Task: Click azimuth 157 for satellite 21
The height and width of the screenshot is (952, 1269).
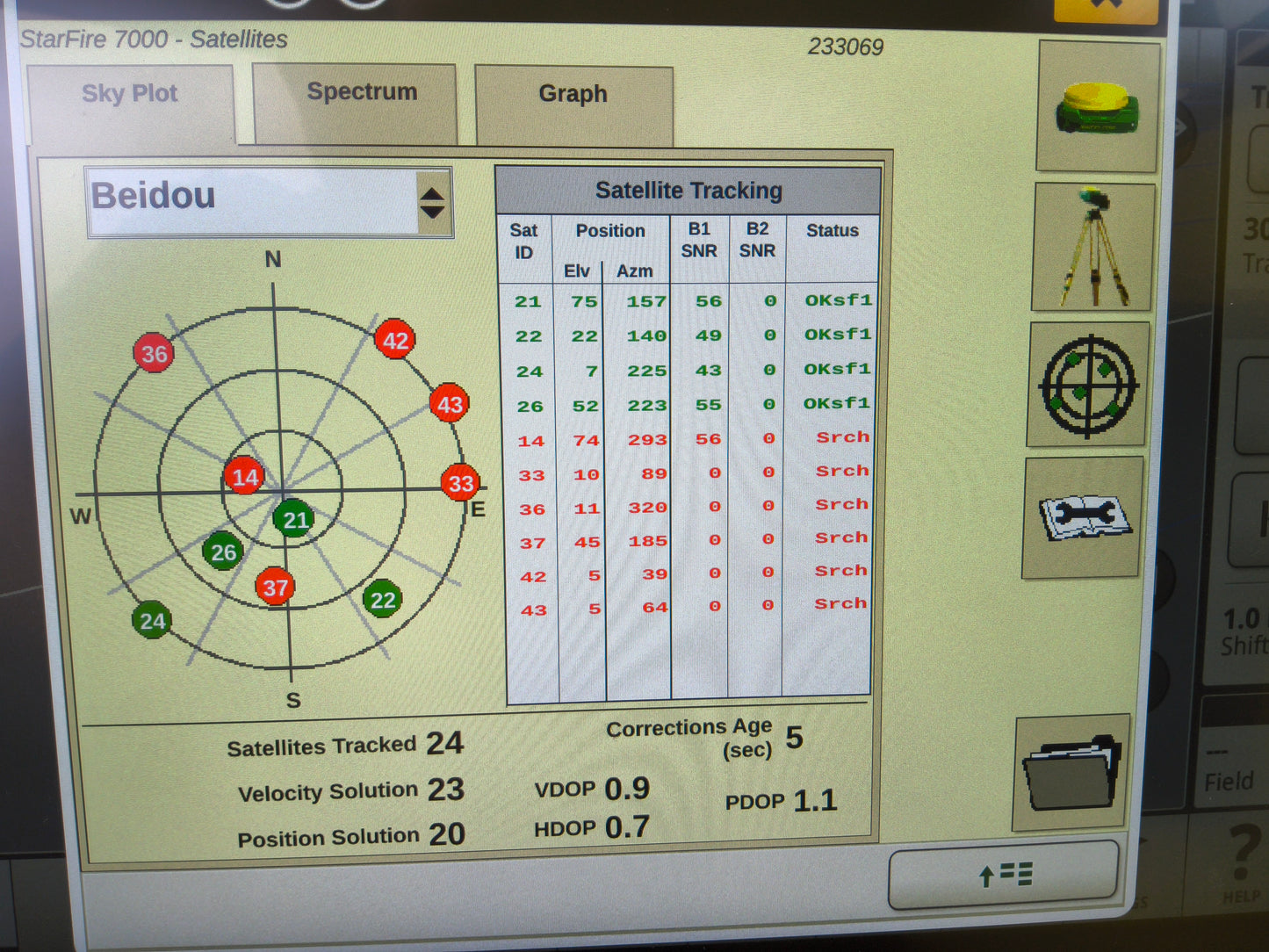Action: (646, 301)
